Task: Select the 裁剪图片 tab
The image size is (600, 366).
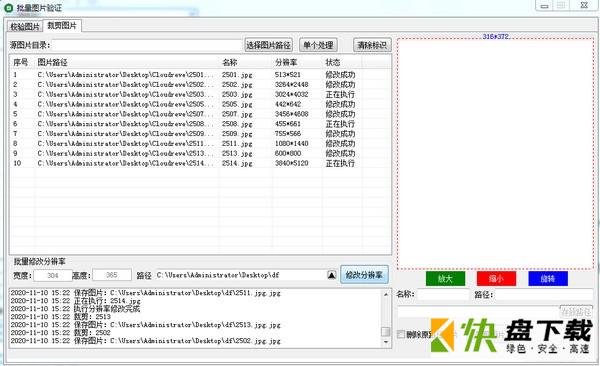Action: click(62, 26)
